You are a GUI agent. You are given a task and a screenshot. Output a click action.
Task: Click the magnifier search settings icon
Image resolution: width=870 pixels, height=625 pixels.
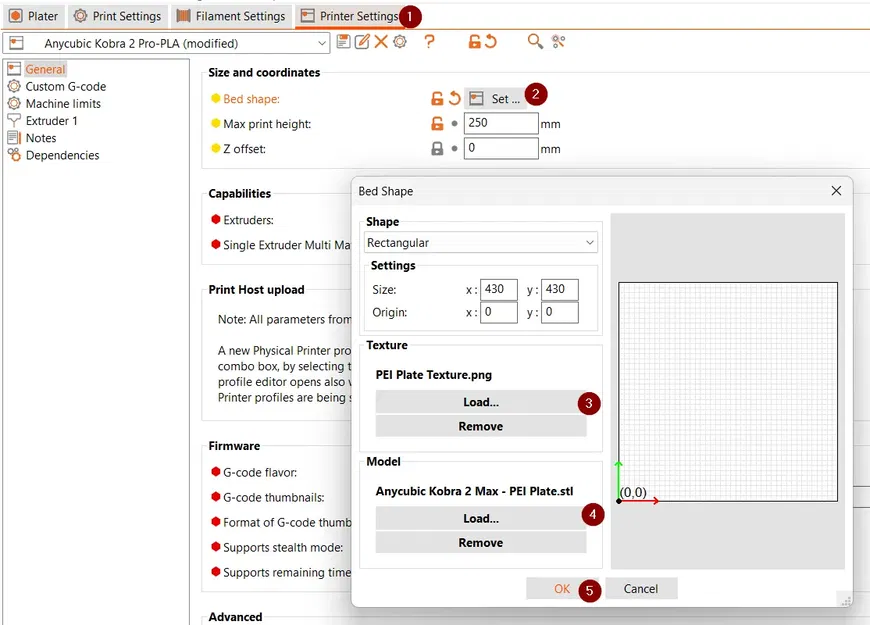point(535,41)
